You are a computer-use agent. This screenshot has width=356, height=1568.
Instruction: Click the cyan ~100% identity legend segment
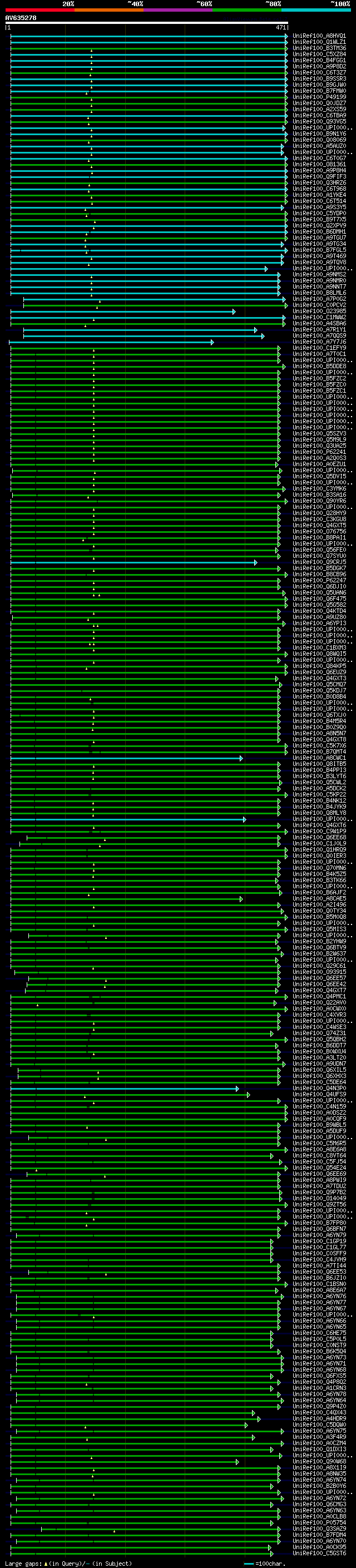click(316, 10)
